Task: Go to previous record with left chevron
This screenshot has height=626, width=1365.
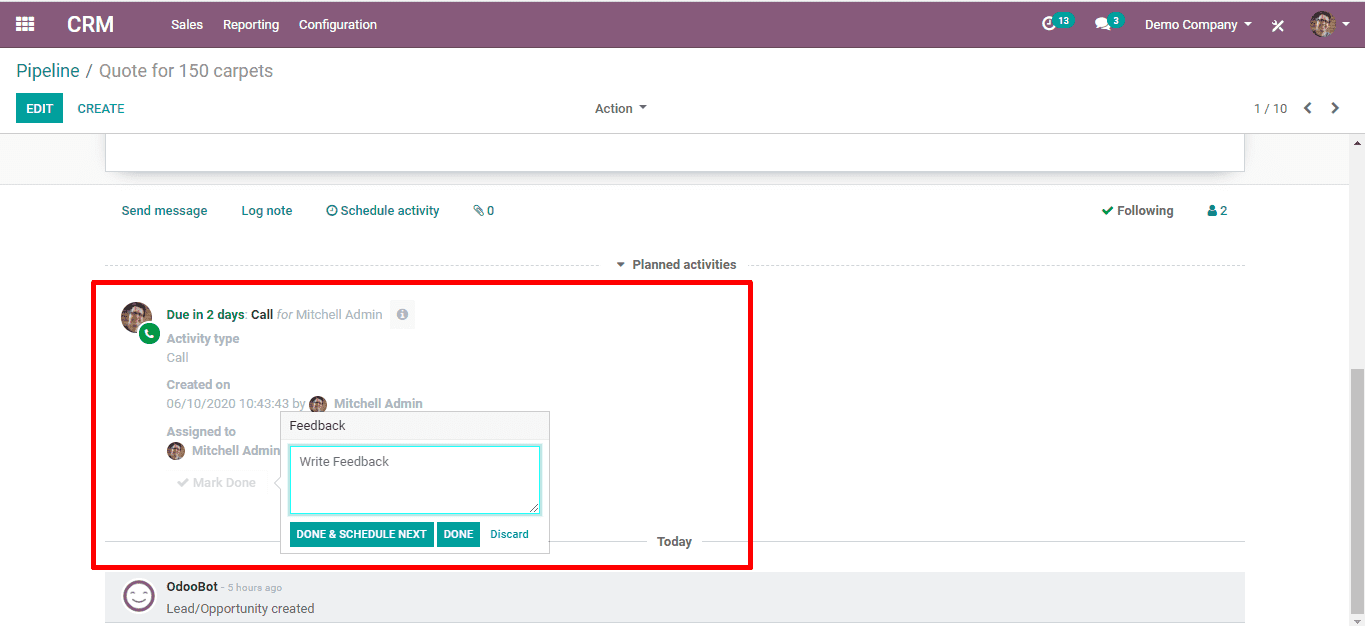Action: 1307,108
